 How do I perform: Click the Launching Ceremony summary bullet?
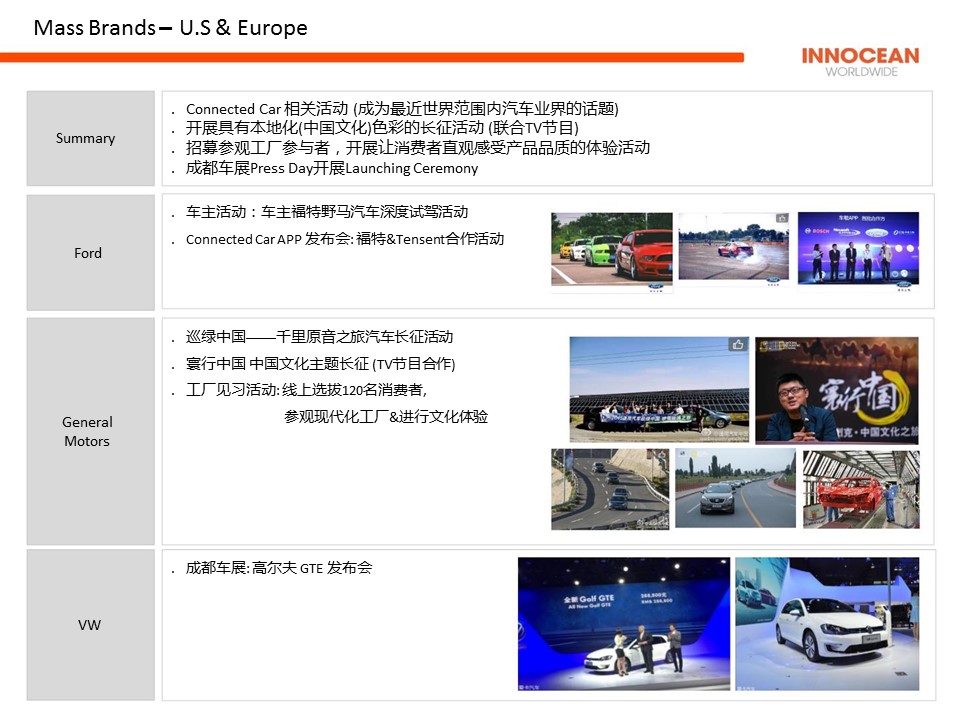coord(331,168)
